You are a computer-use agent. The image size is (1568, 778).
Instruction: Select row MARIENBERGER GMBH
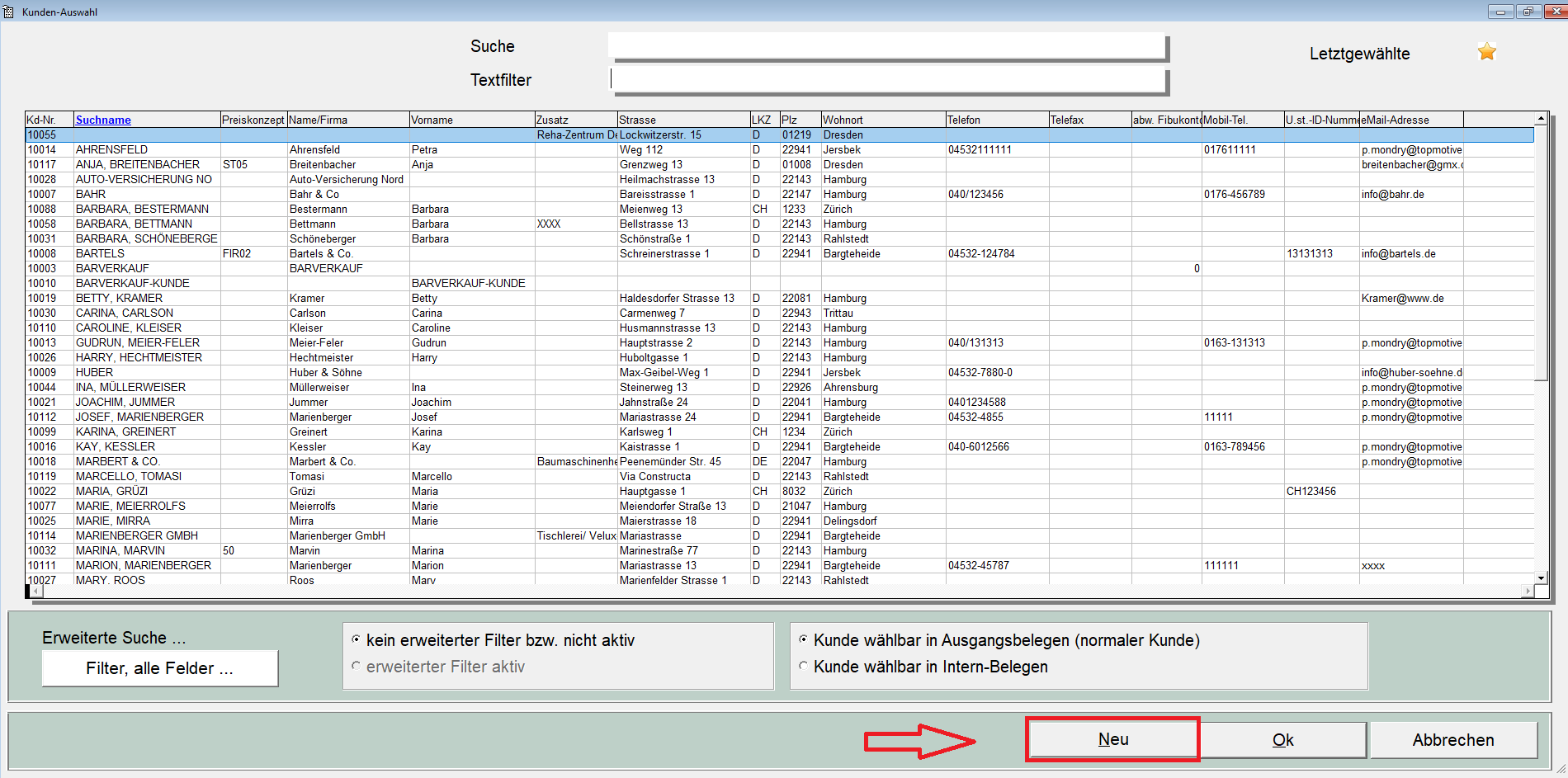[x=780, y=535]
